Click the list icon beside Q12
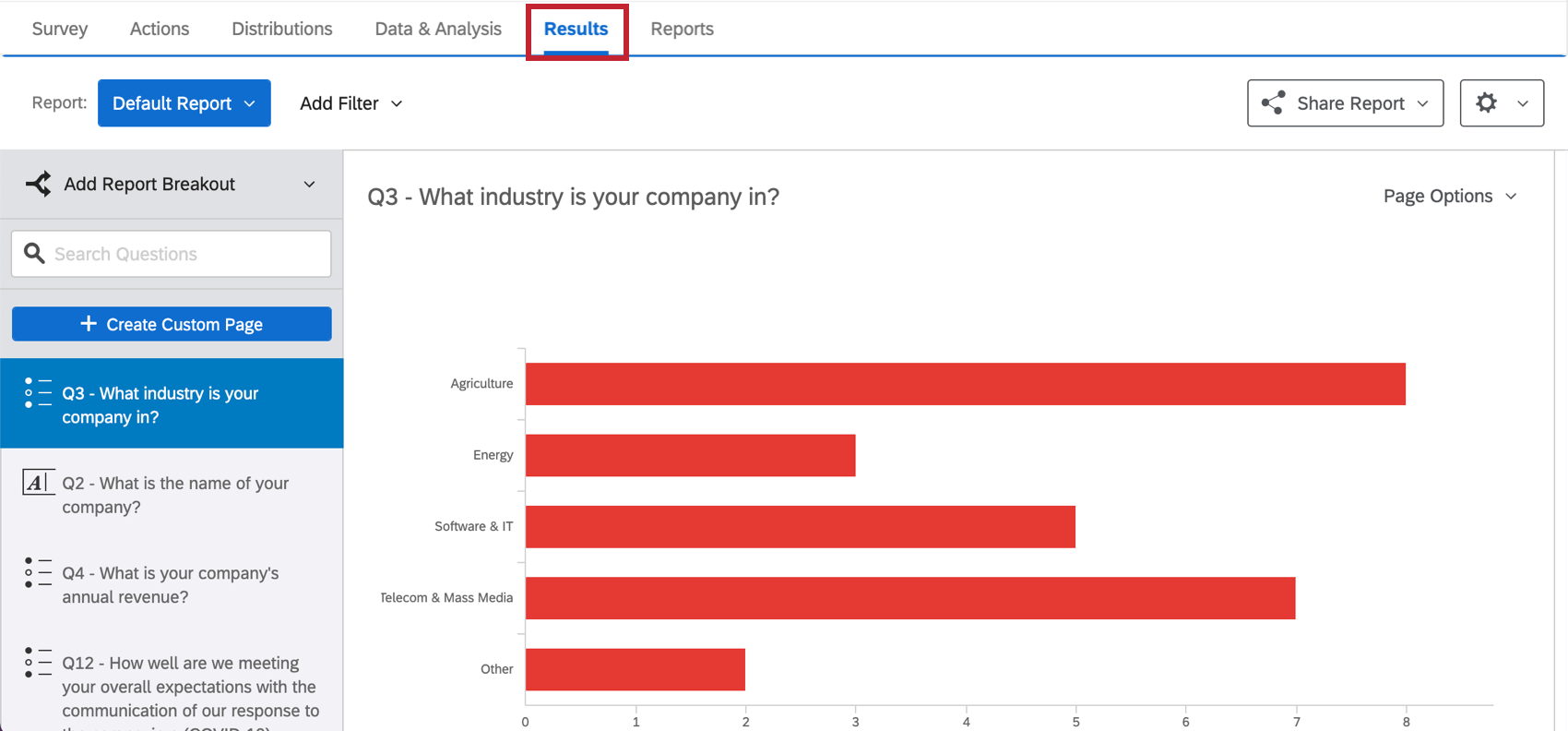 point(38,663)
